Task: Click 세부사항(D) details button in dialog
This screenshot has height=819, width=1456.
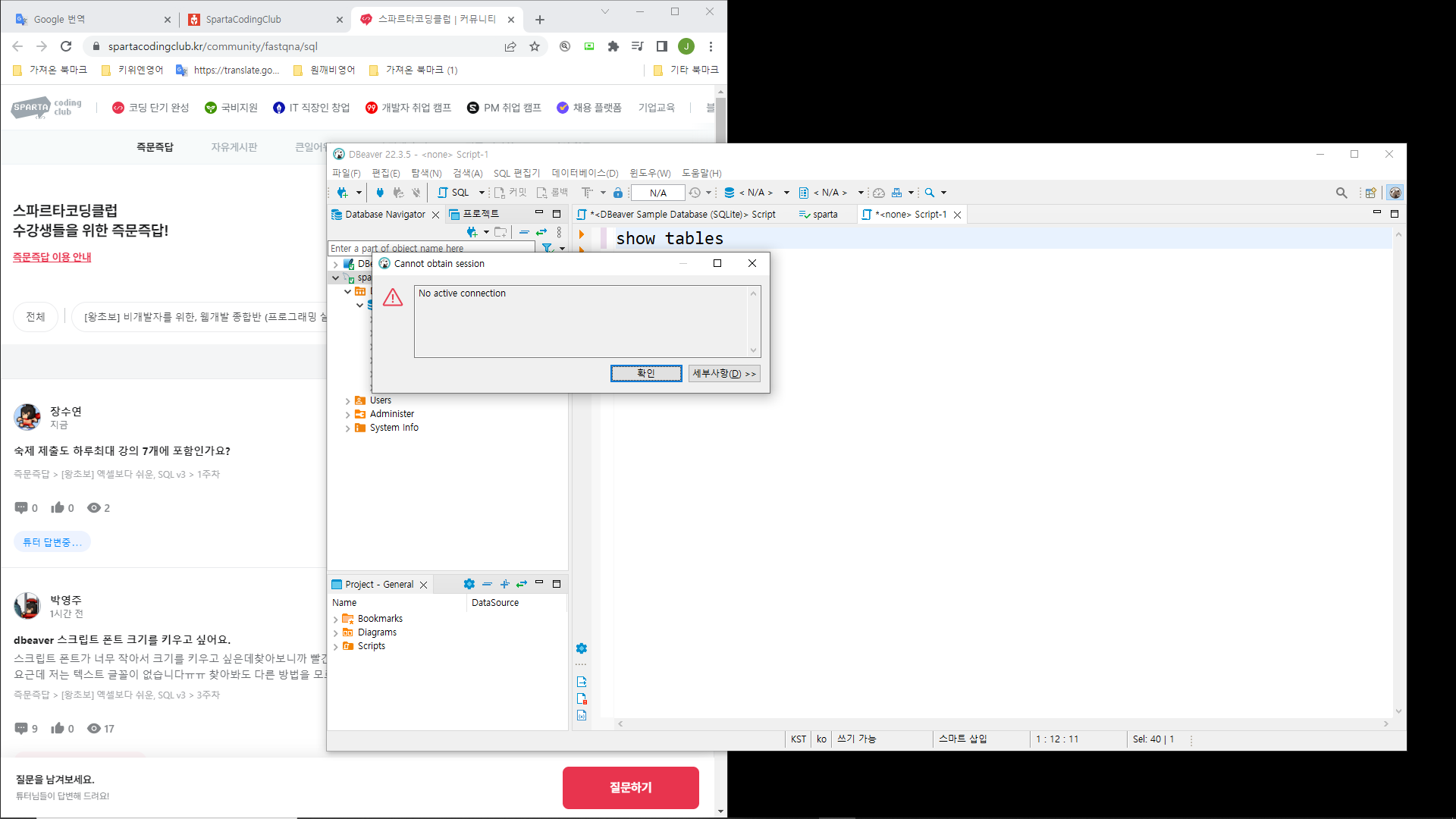Action: (724, 373)
